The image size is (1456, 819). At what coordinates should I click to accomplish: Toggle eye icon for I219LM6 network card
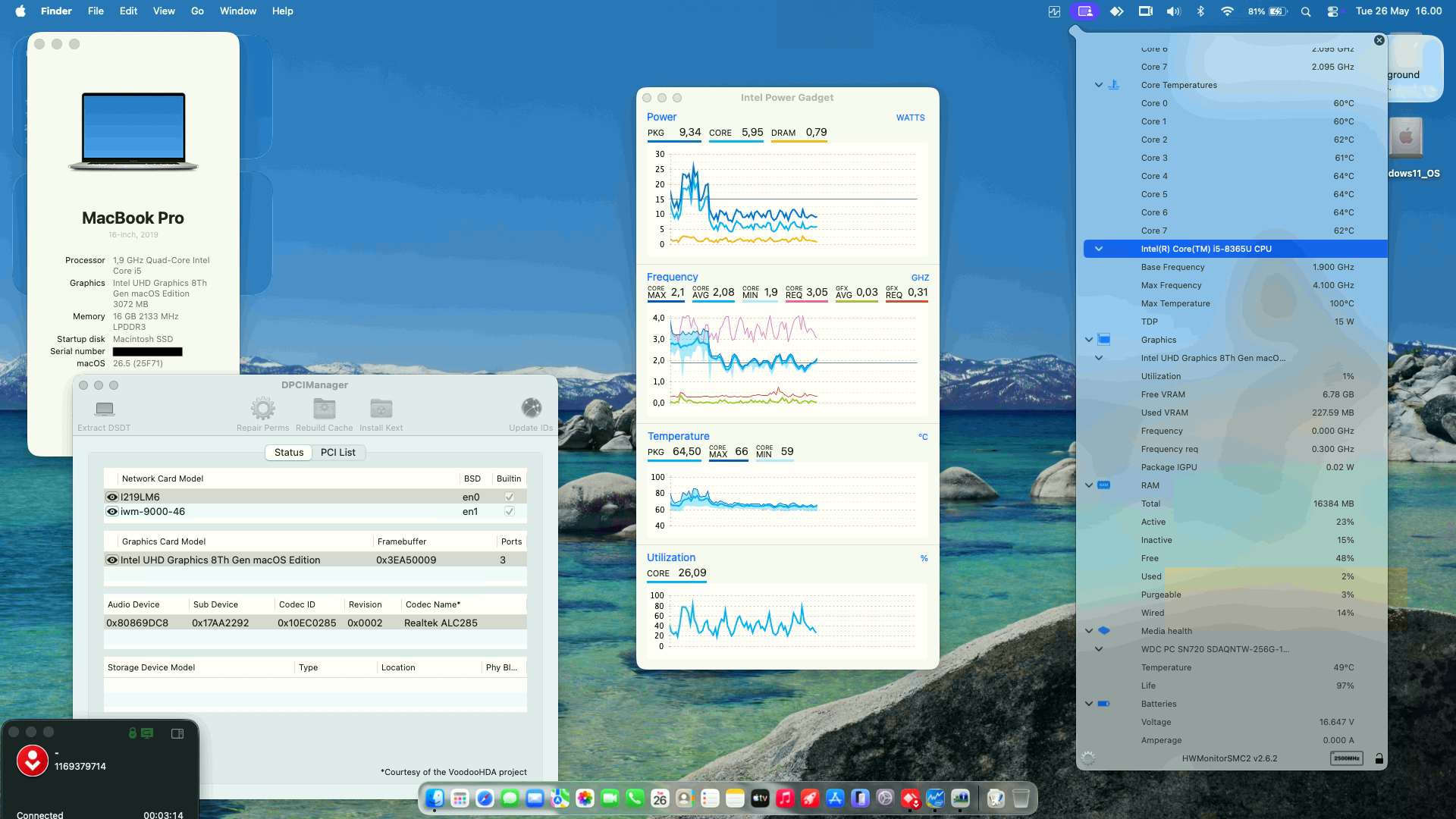[x=112, y=497]
